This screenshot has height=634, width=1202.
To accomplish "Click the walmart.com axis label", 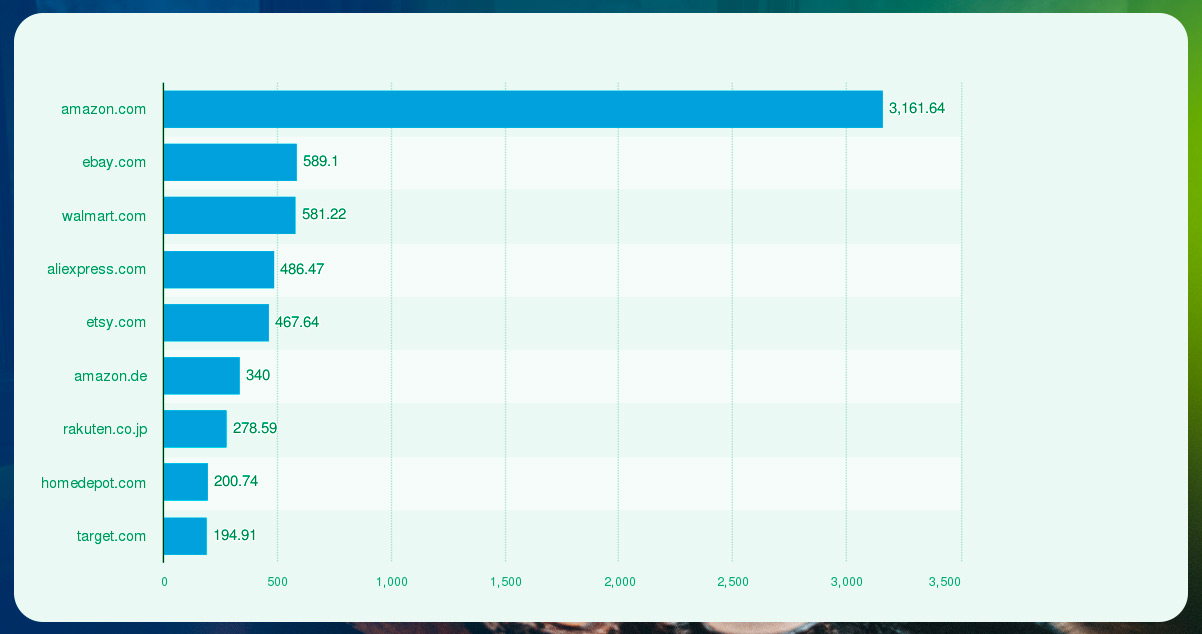I will click(104, 216).
